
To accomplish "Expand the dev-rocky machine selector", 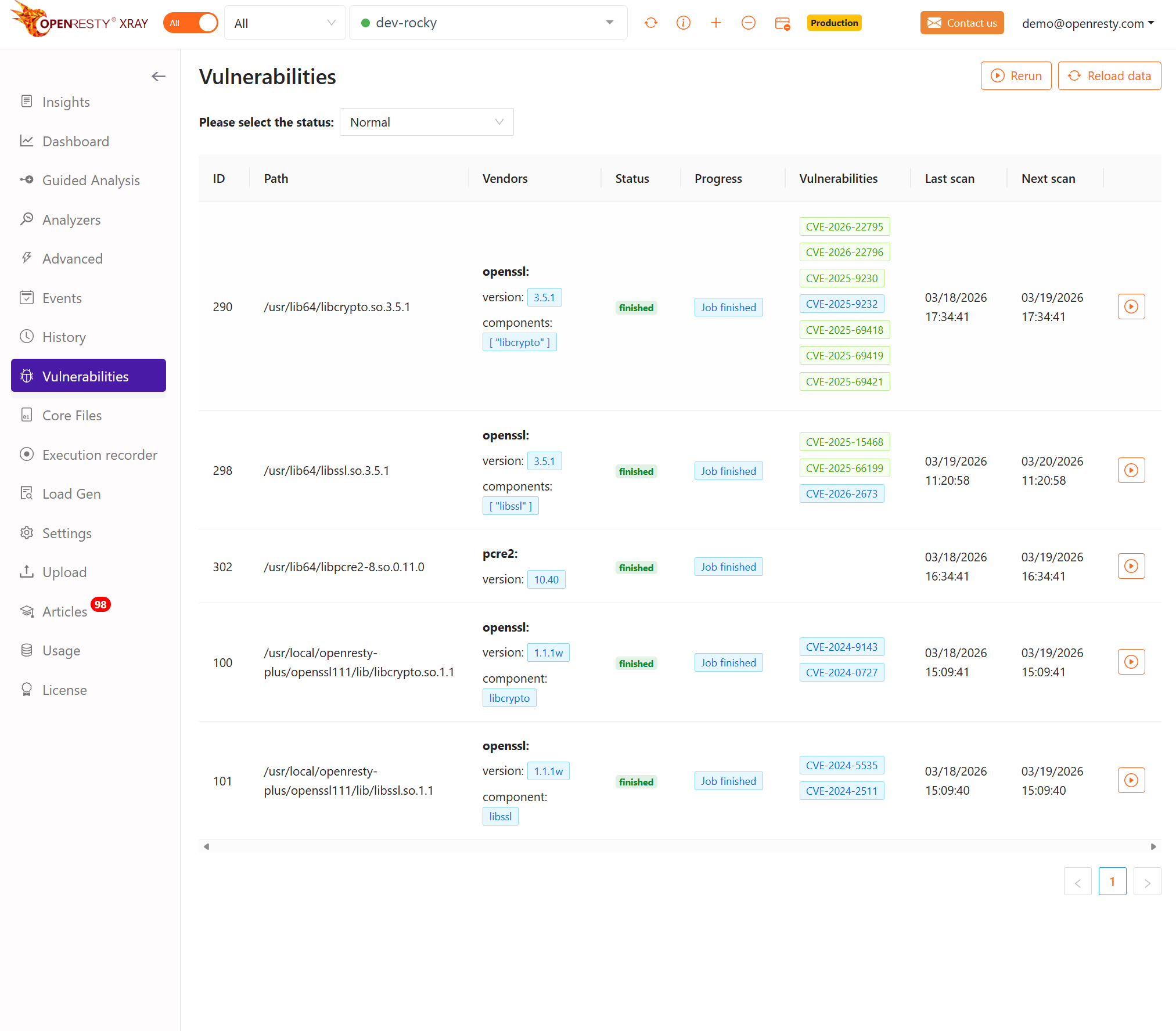I will coord(488,23).
